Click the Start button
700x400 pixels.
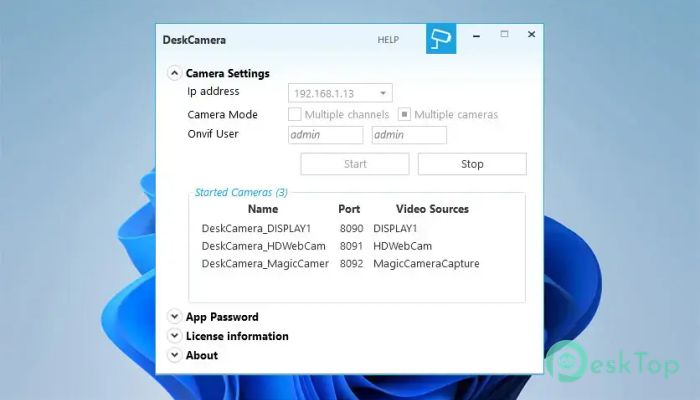click(x=355, y=164)
